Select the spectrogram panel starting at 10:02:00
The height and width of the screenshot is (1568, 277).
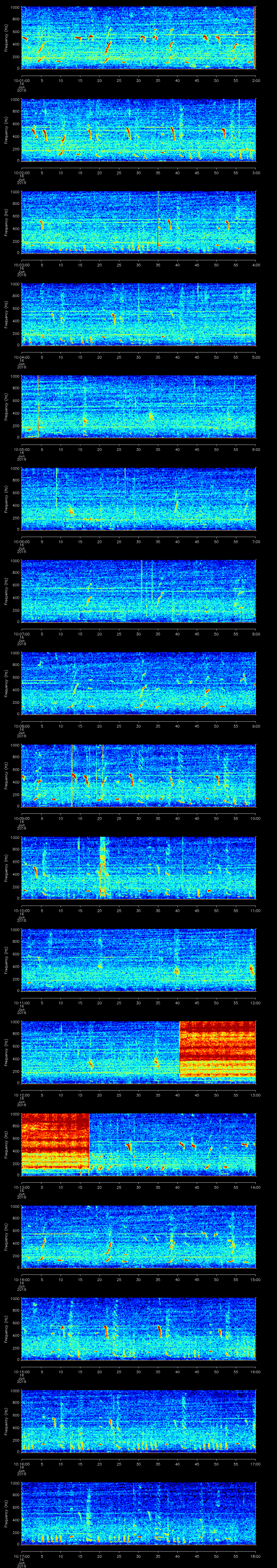point(138,130)
